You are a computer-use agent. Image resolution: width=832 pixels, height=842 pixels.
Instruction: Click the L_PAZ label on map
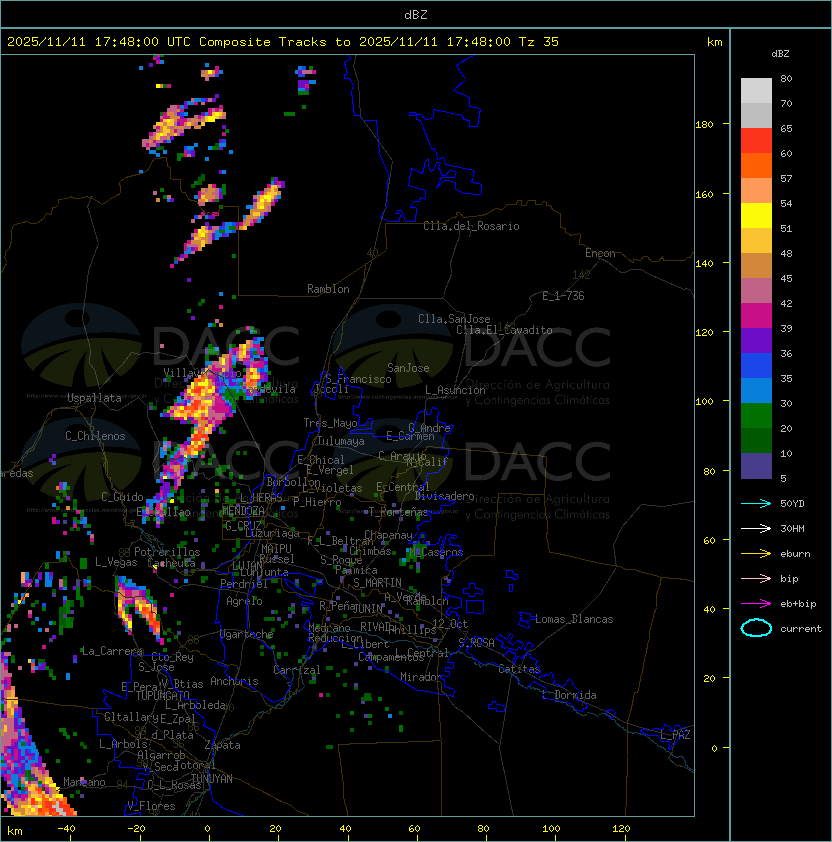(675, 735)
